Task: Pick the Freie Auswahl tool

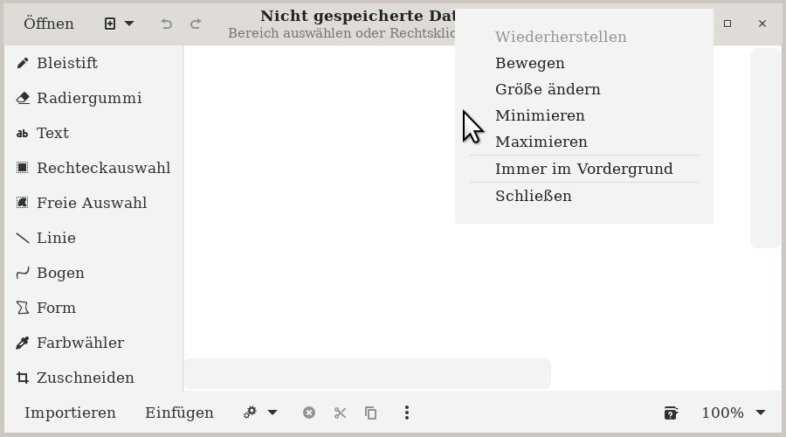Action: 92,203
